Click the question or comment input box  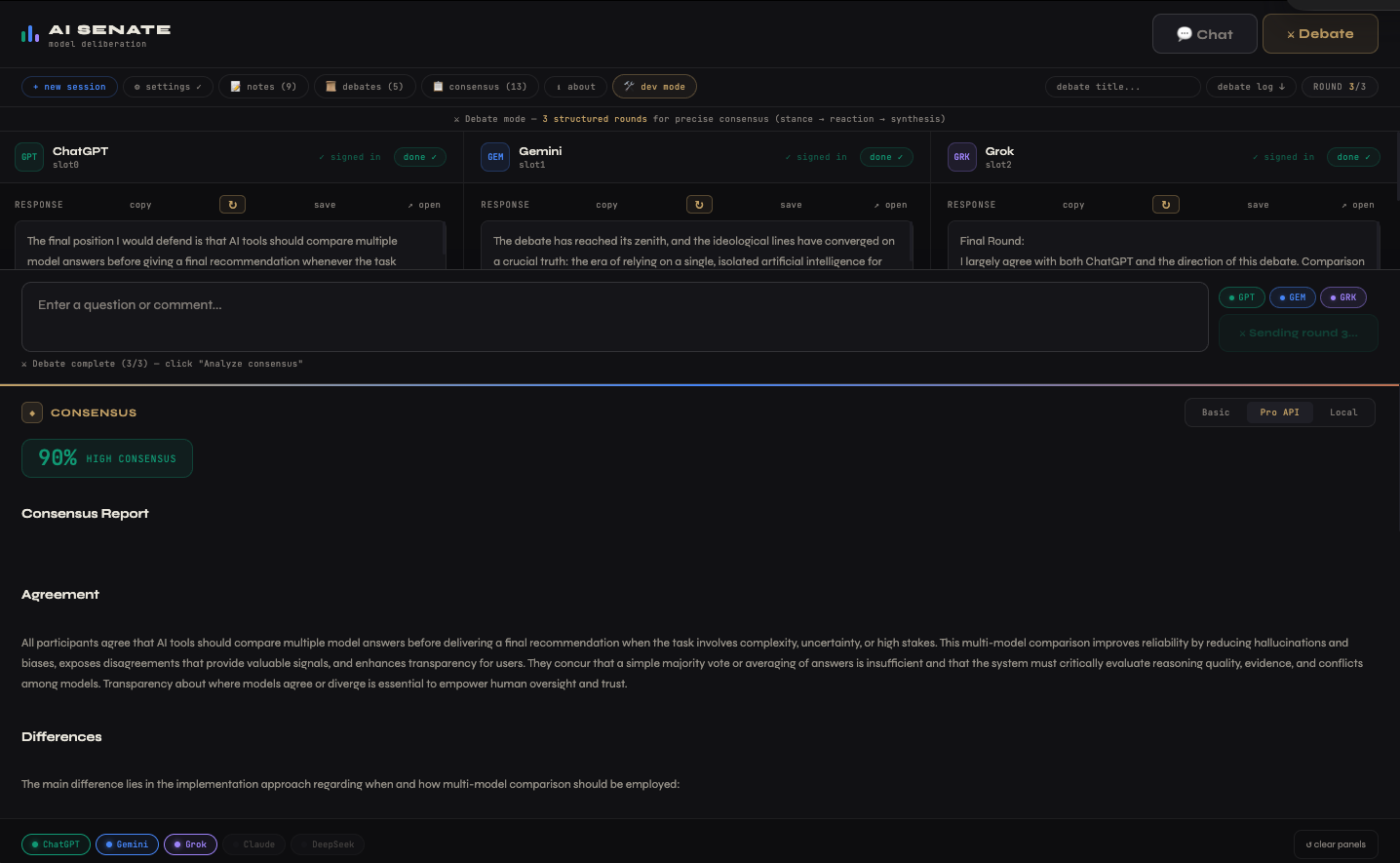(615, 317)
